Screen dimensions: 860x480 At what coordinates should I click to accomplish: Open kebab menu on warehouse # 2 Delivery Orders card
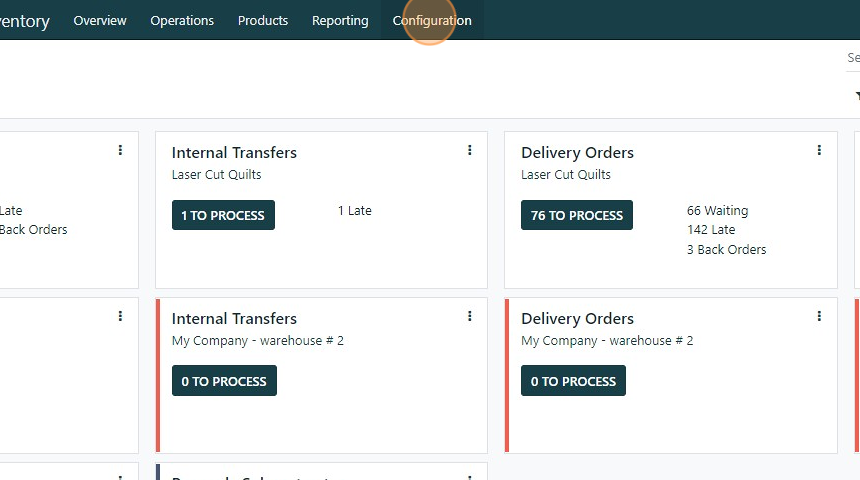[x=819, y=317]
